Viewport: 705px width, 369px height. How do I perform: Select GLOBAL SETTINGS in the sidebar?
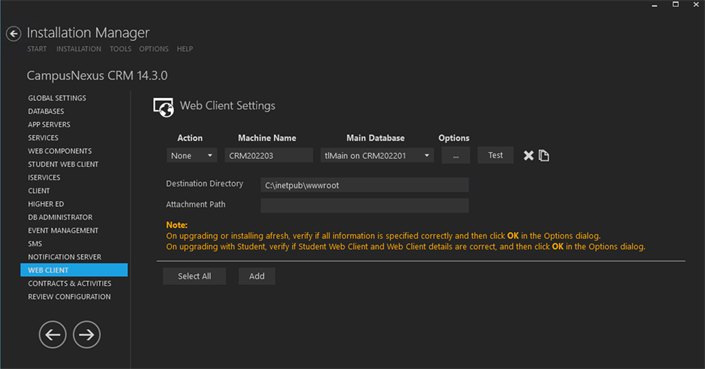(x=57, y=98)
